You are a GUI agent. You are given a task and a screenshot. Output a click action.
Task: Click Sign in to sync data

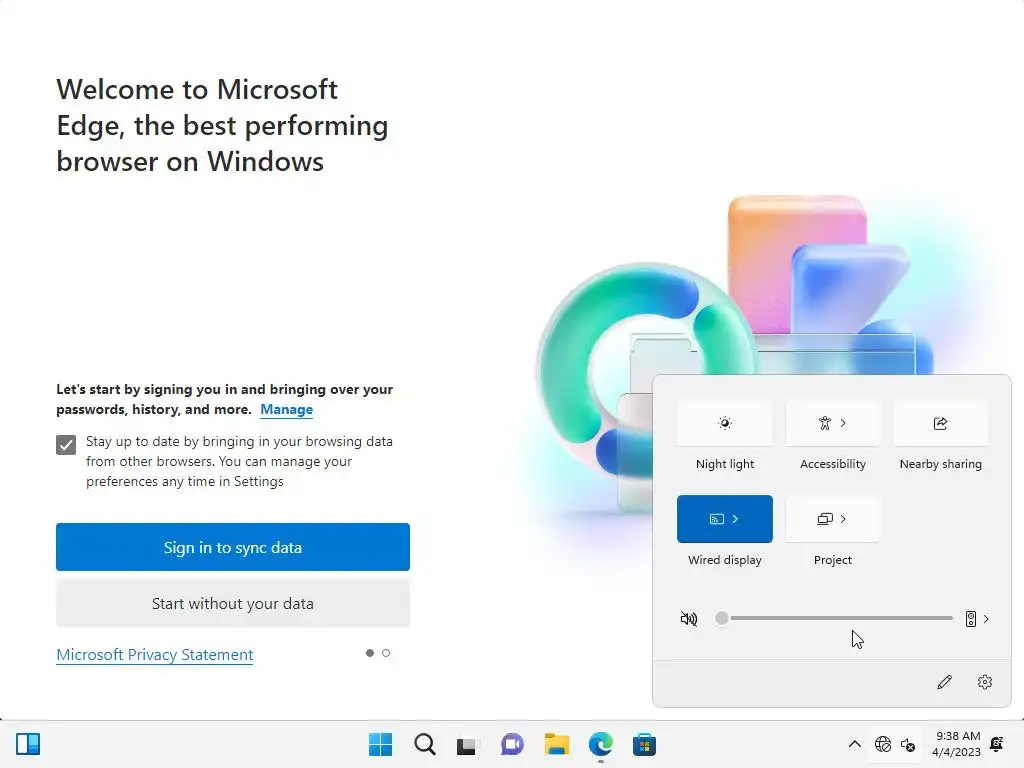coord(232,547)
